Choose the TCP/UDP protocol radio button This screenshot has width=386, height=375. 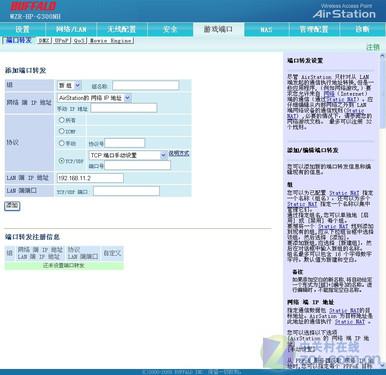click(61, 161)
